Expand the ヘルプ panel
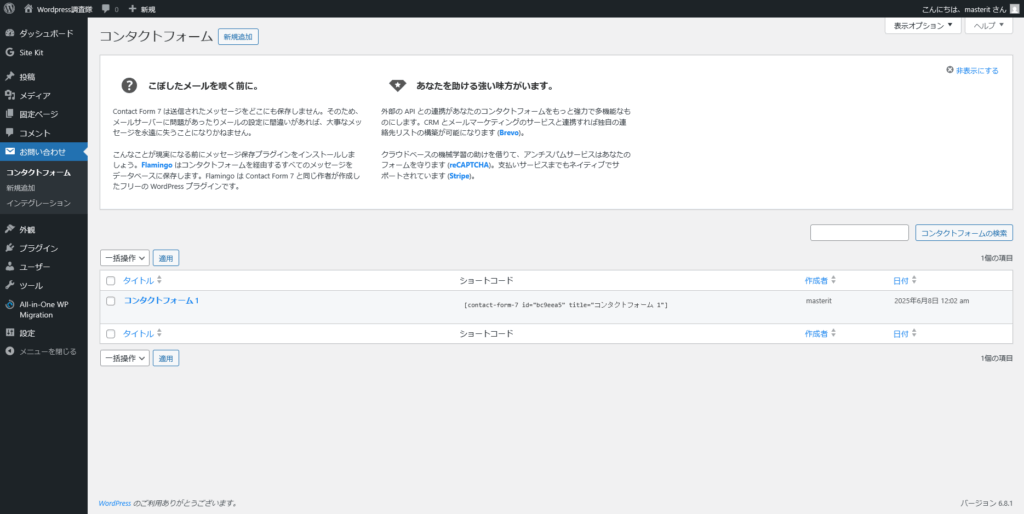This screenshot has height=514, width=1024. 988,25
